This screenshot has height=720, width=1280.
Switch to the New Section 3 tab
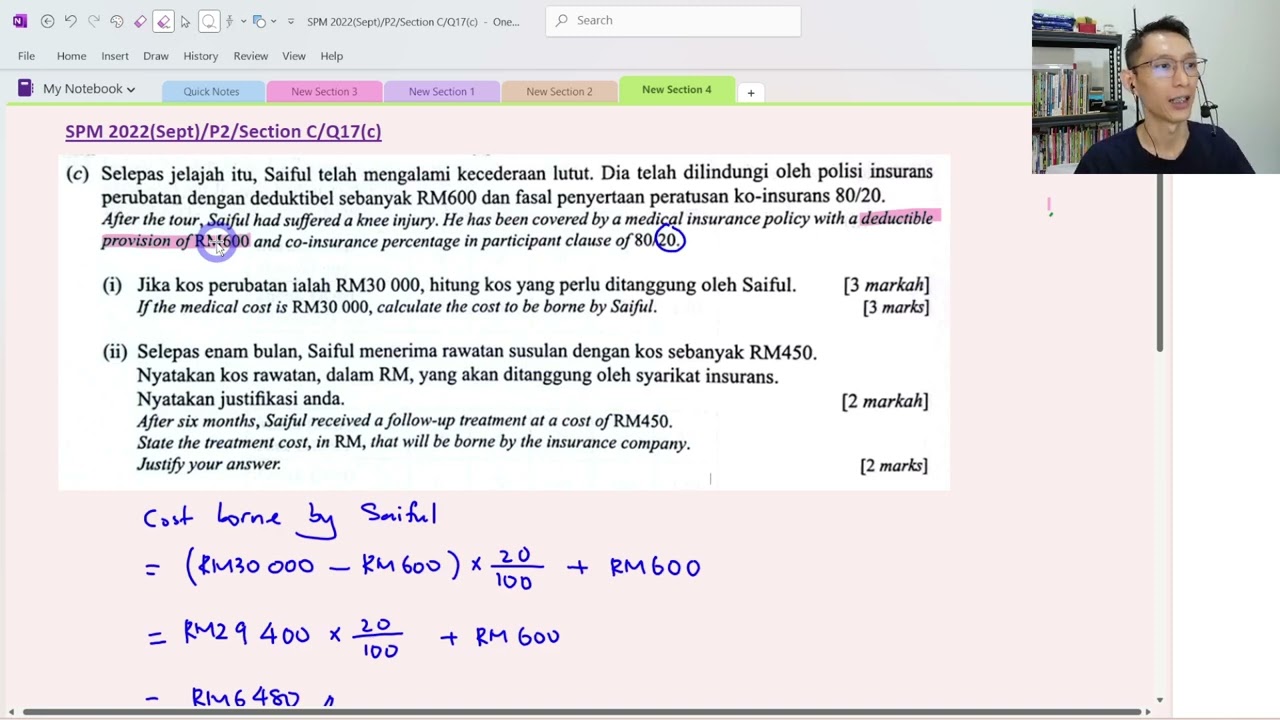pos(324,91)
